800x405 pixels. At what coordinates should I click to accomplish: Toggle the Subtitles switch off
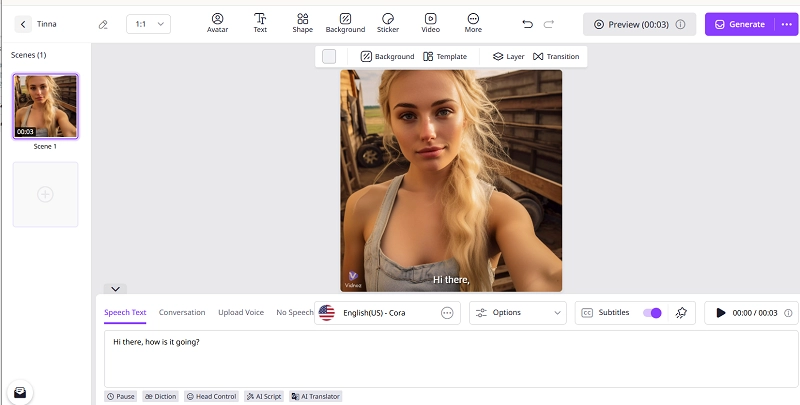click(x=652, y=313)
